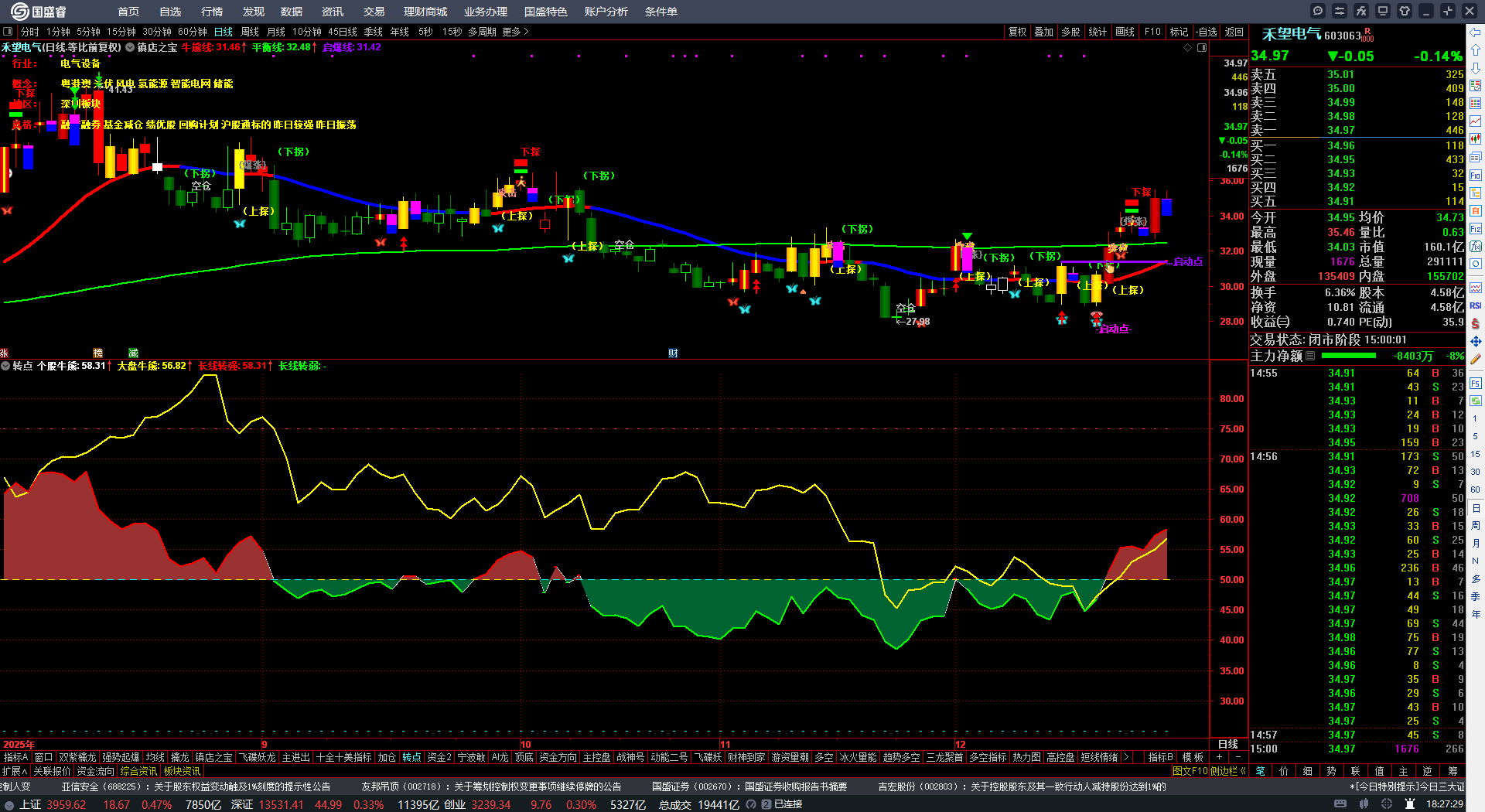Switch to 5分钟 chart period

88,32
